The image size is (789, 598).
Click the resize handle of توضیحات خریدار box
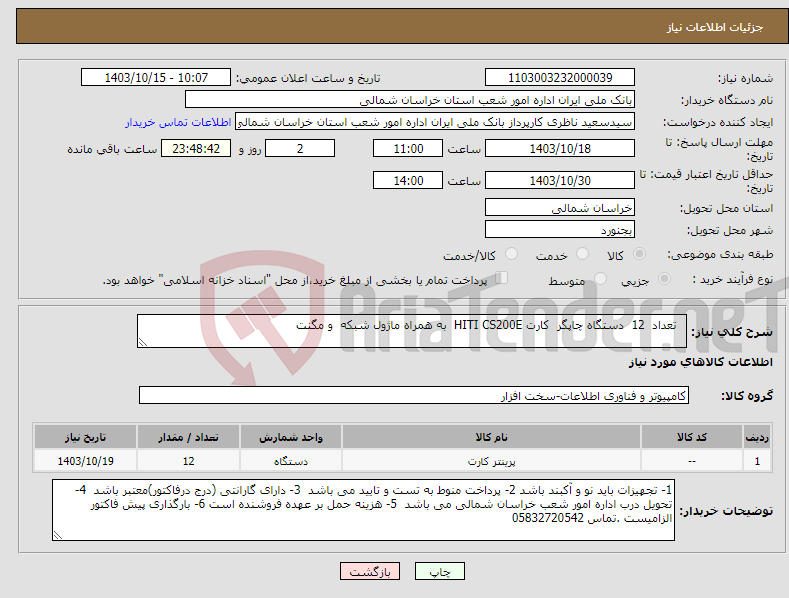pyautogui.click(x=58, y=535)
